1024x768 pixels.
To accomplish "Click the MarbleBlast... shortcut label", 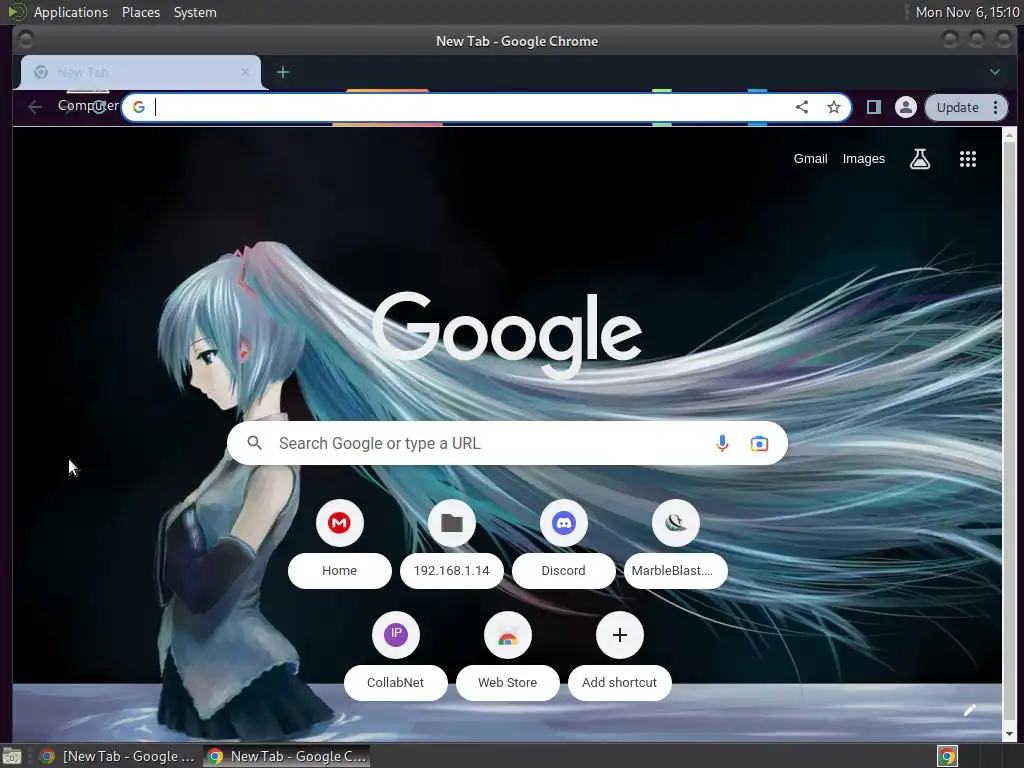I will 675,571.
